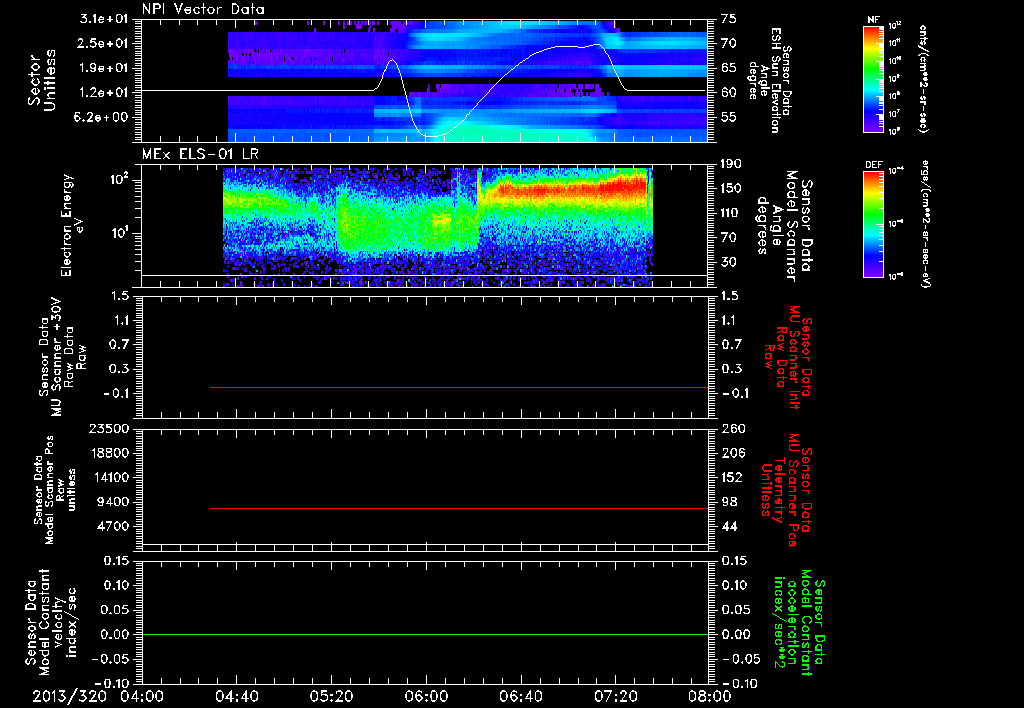
Task: Click the 06:00 time axis label
Action: [426, 696]
